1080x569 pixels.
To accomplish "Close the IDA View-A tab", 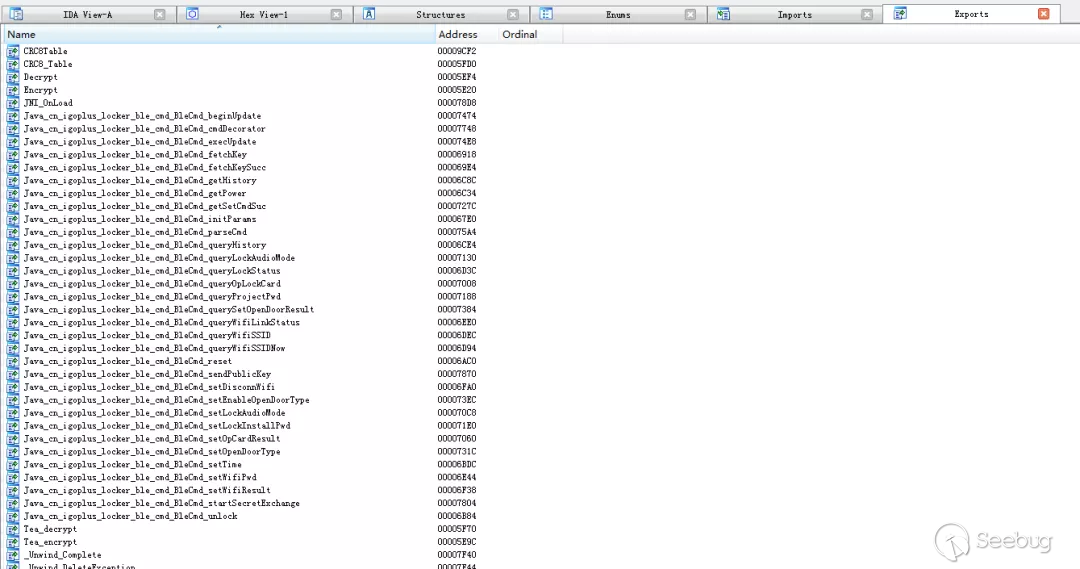I will [x=160, y=14].
